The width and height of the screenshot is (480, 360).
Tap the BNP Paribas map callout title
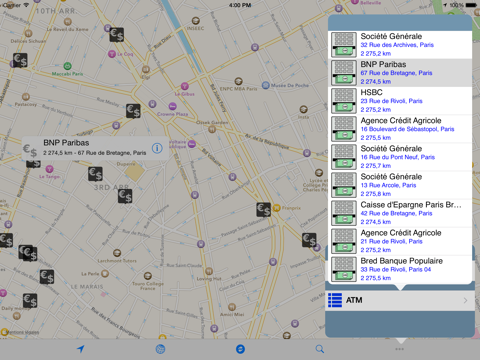[x=66, y=143]
